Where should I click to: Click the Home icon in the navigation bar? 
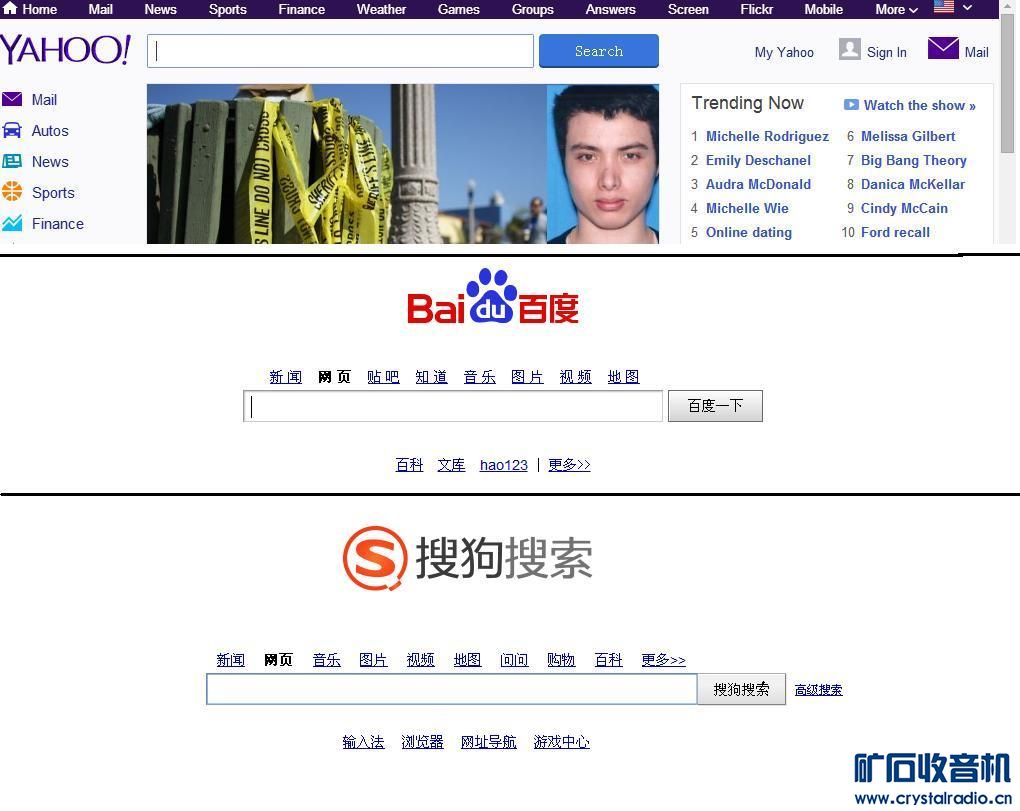10,9
